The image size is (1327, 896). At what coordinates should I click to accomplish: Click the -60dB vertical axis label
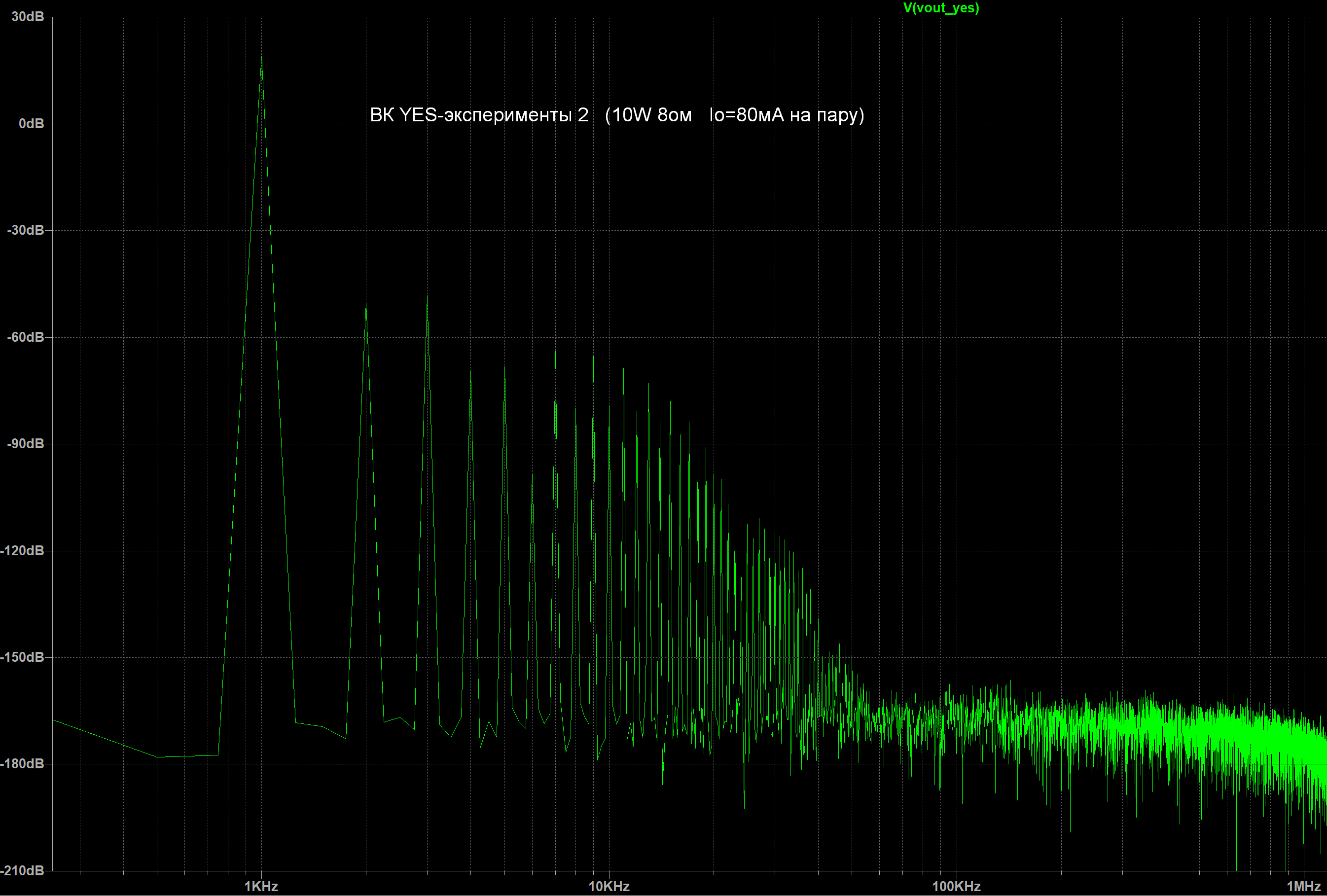25,337
